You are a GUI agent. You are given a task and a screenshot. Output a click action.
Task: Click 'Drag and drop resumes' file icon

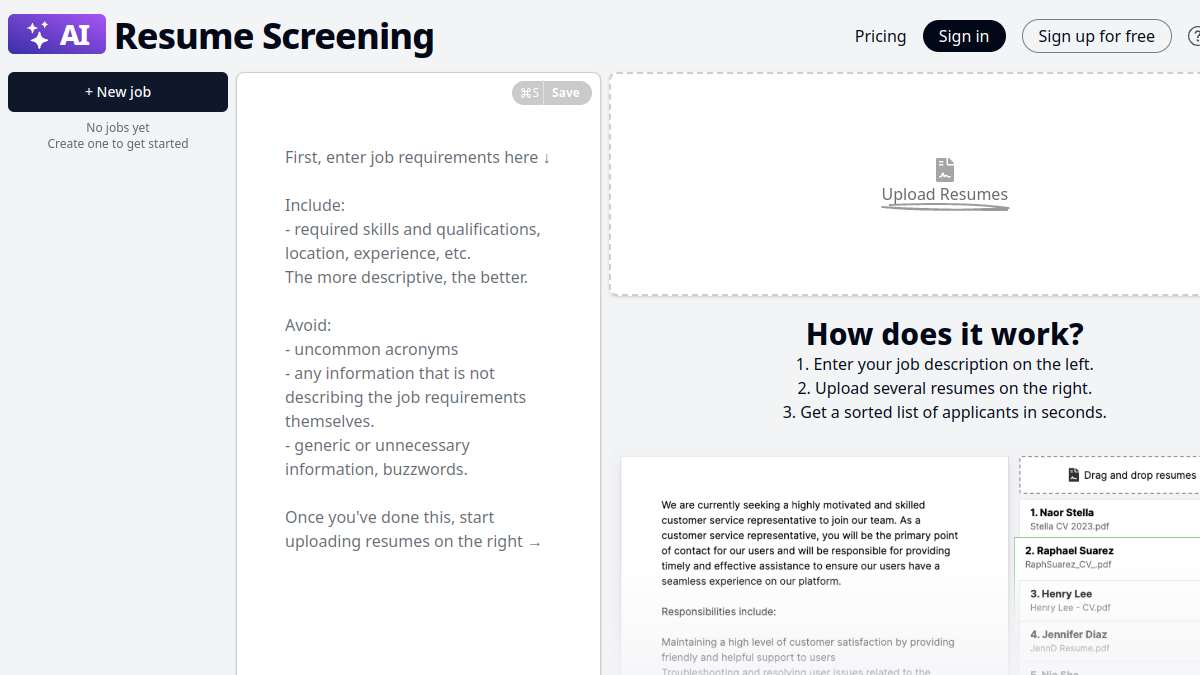click(1074, 476)
